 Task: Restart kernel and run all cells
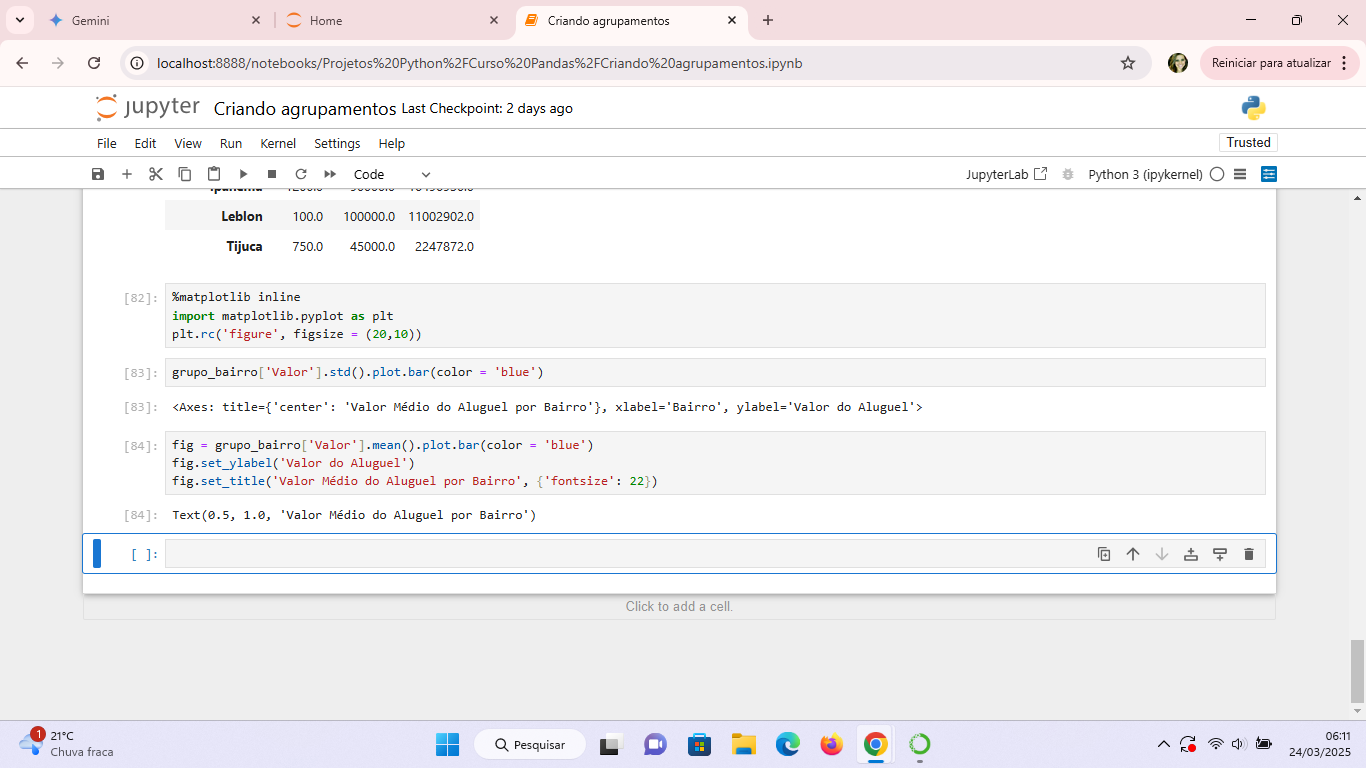[330, 174]
